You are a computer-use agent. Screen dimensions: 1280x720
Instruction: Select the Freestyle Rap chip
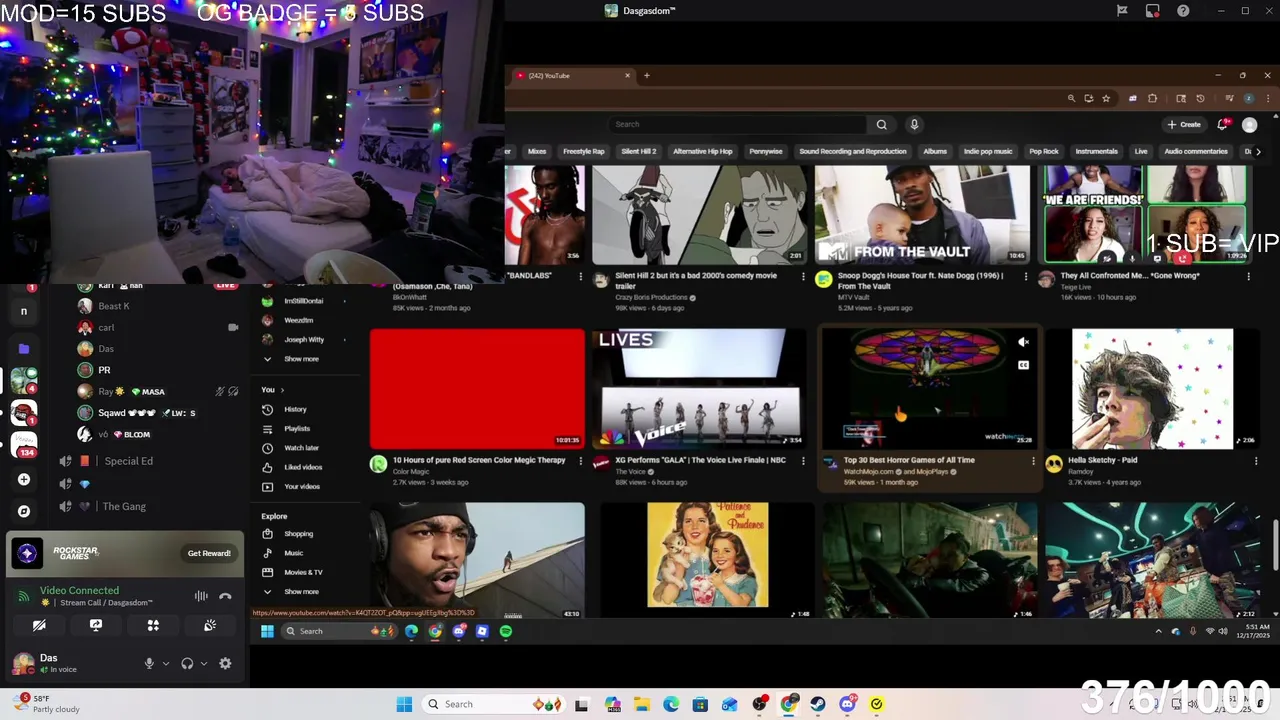coord(584,152)
